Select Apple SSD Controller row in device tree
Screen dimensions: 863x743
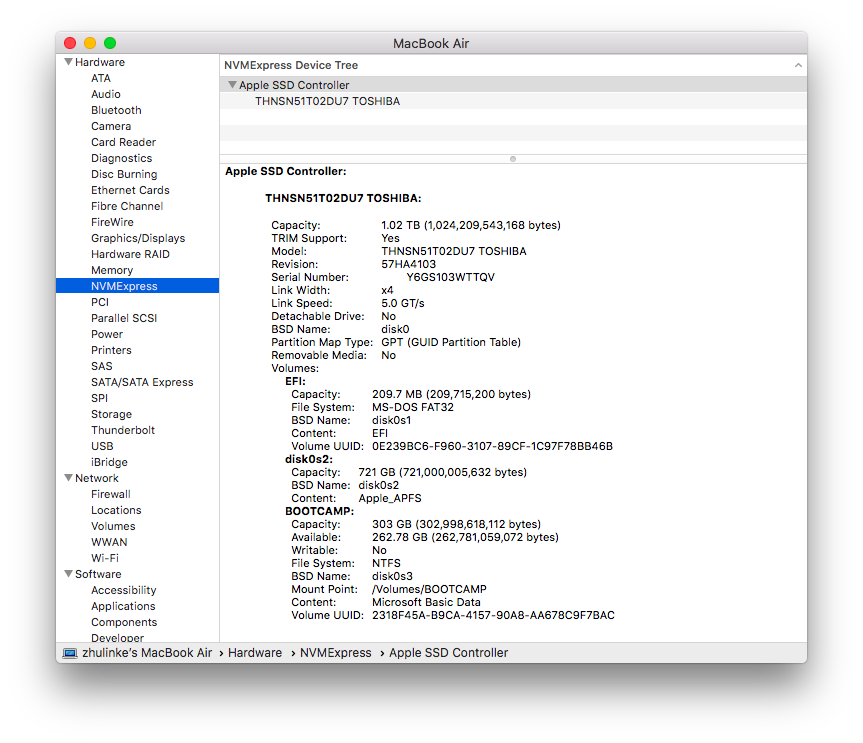coord(513,85)
